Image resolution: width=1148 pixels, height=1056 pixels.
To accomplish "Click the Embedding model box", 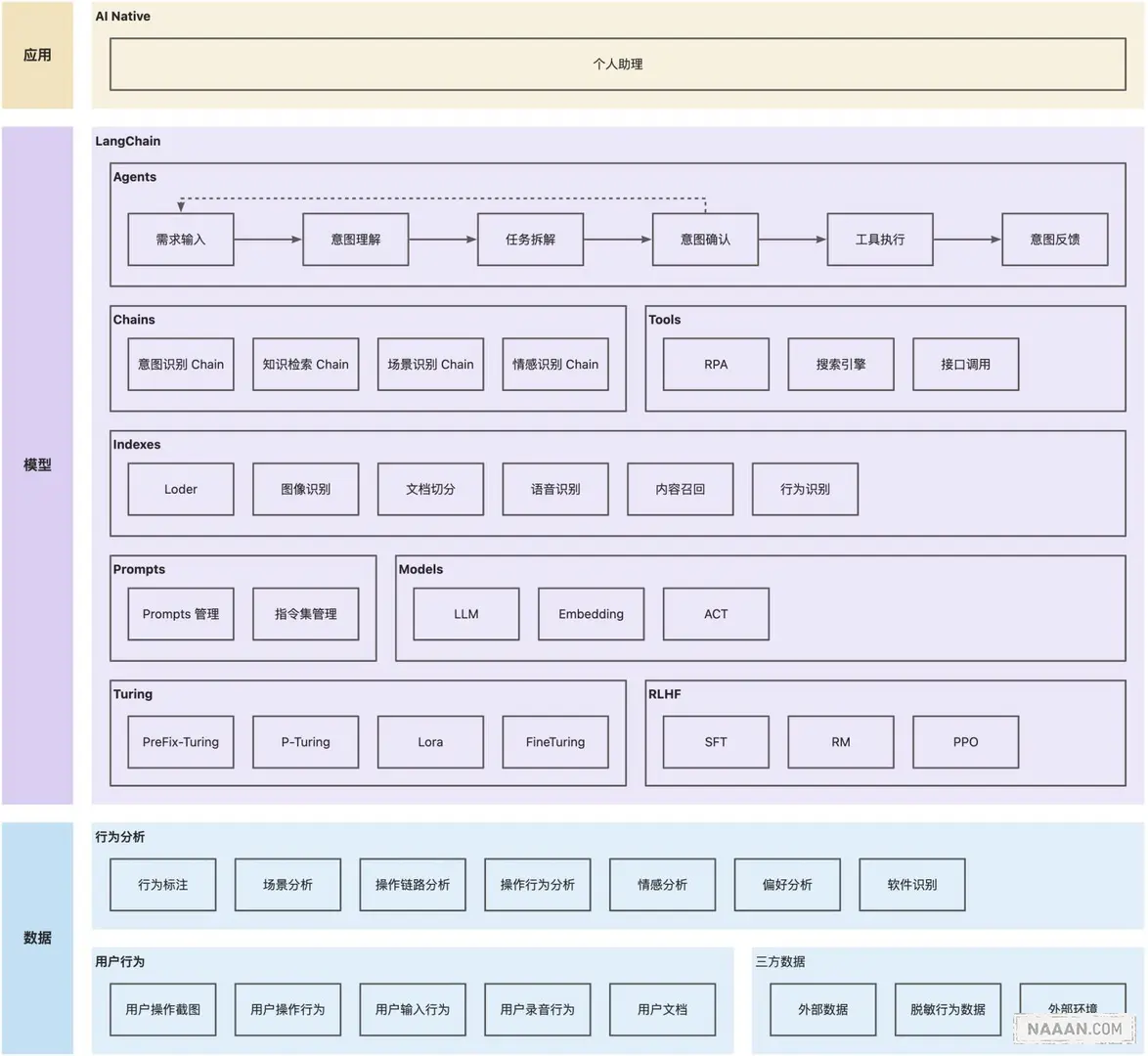I will [591, 614].
